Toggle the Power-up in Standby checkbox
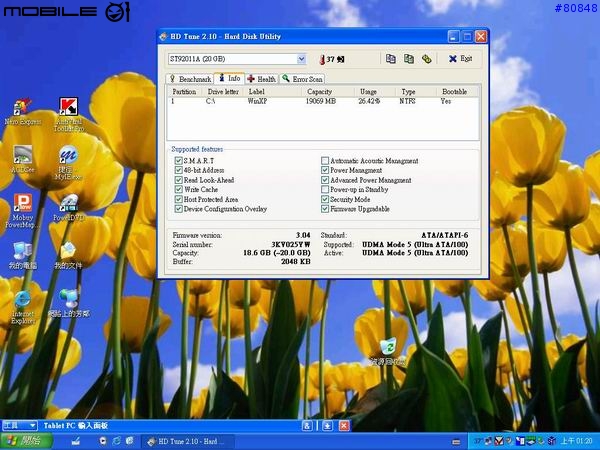This screenshot has height=450, width=600. (x=325, y=189)
